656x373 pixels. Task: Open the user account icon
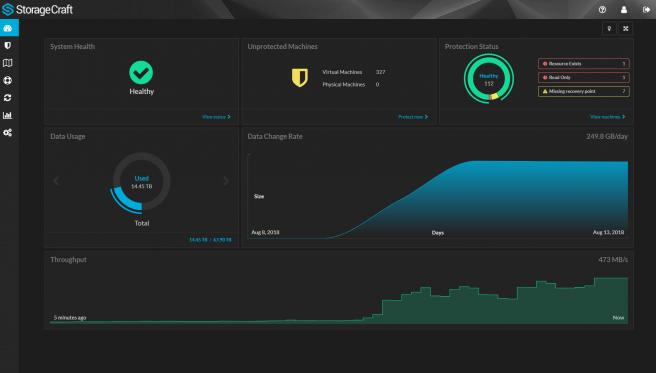coord(624,10)
